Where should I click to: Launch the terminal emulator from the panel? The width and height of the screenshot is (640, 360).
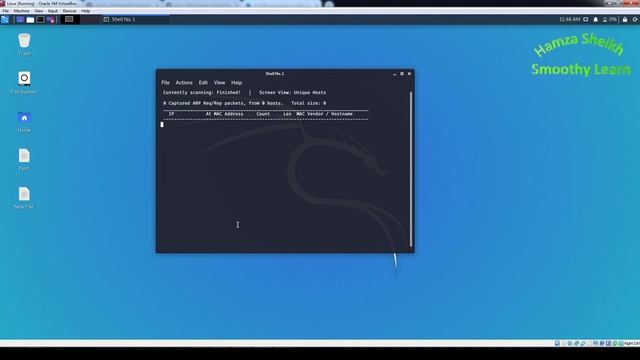[x=40, y=19]
